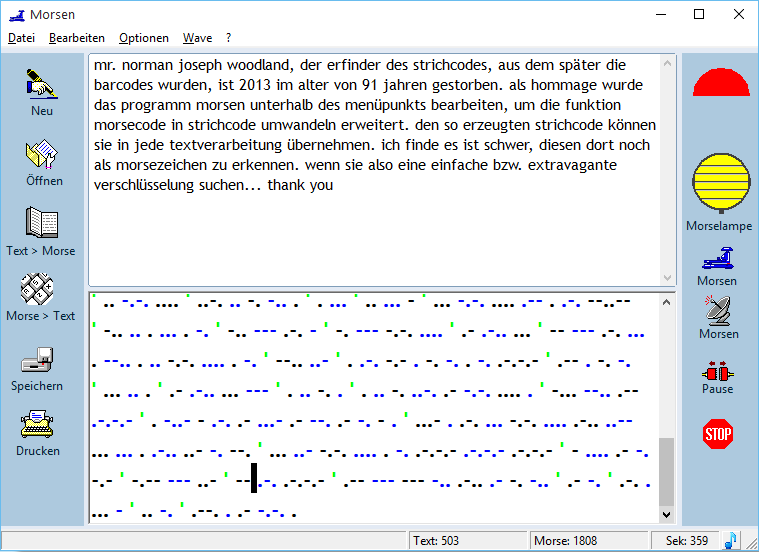
Task: Click the Neu pen icon
Action: [42, 84]
